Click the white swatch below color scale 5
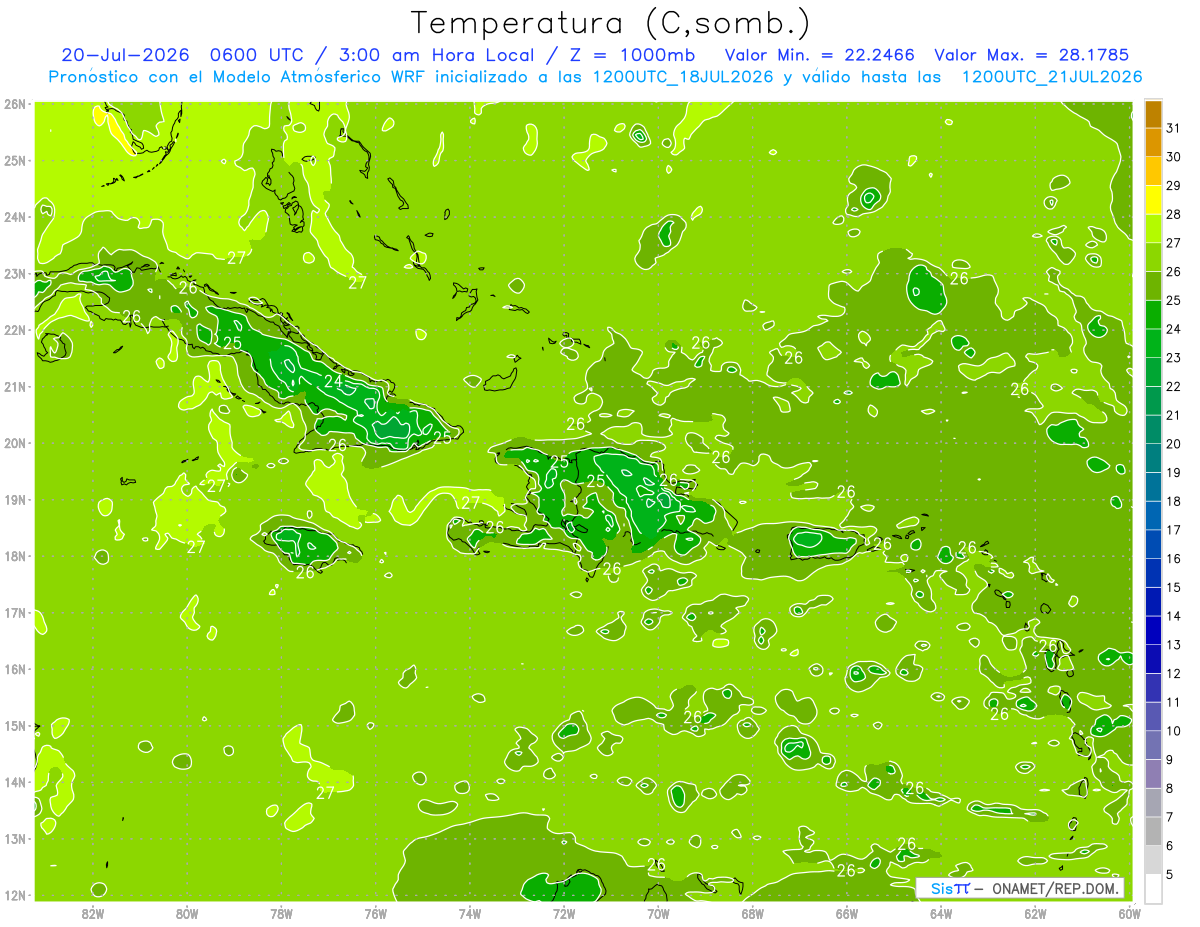The height and width of the screenshot is (927, 1200). tap(1154, 888)
